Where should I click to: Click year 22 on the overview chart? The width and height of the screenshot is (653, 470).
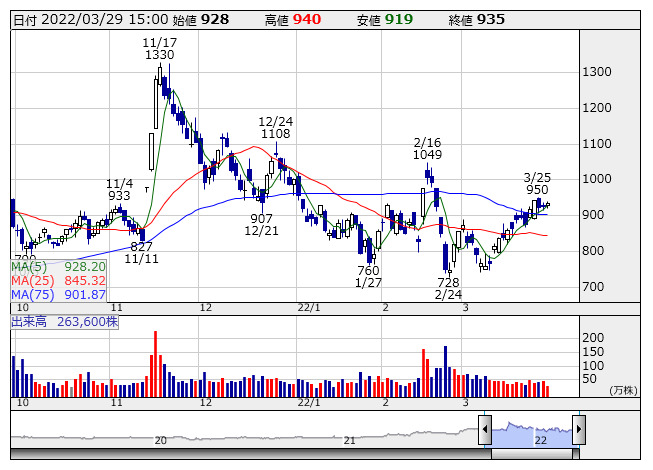click(x=541, y=440)
